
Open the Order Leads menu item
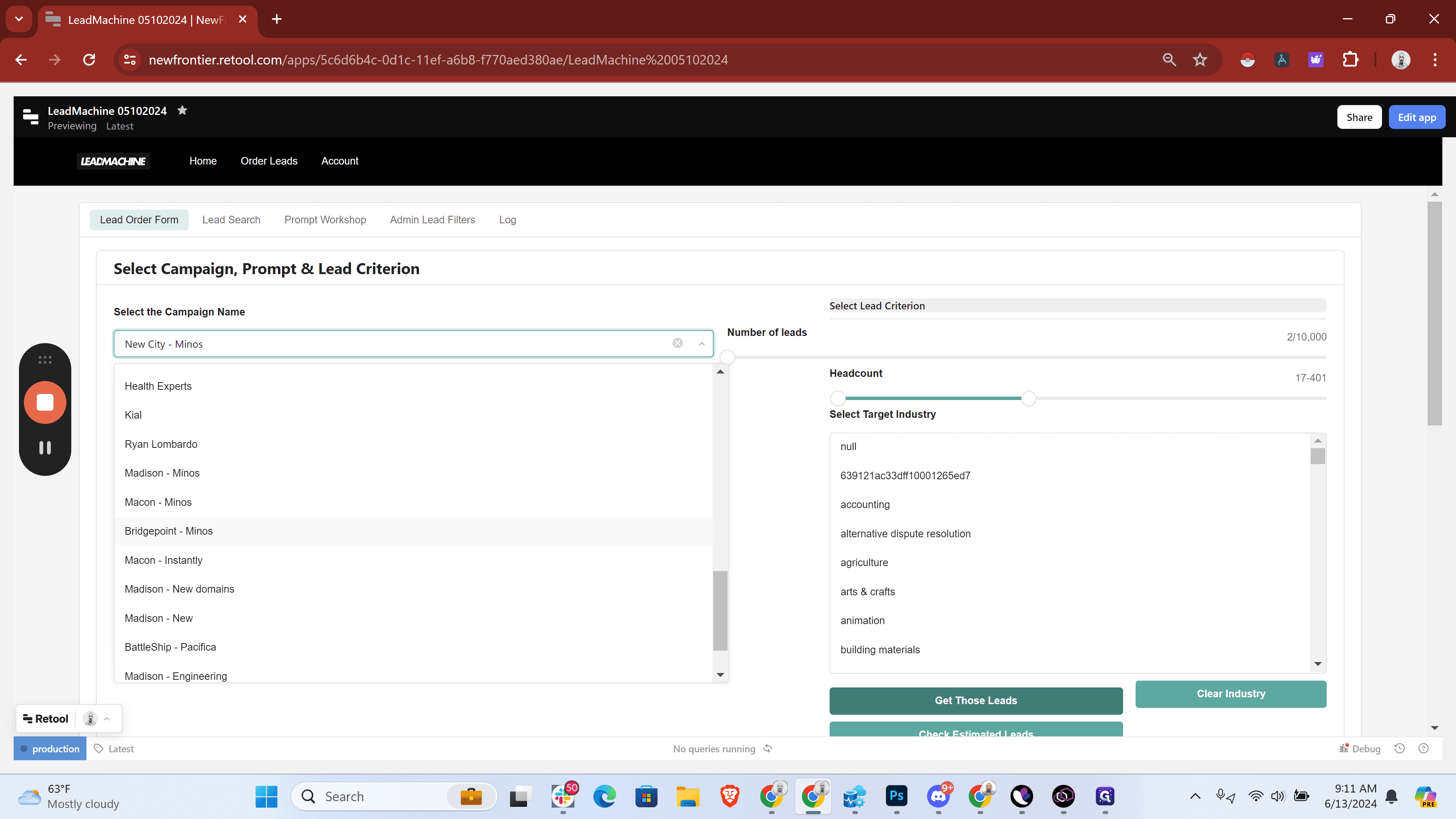[268, 161]
